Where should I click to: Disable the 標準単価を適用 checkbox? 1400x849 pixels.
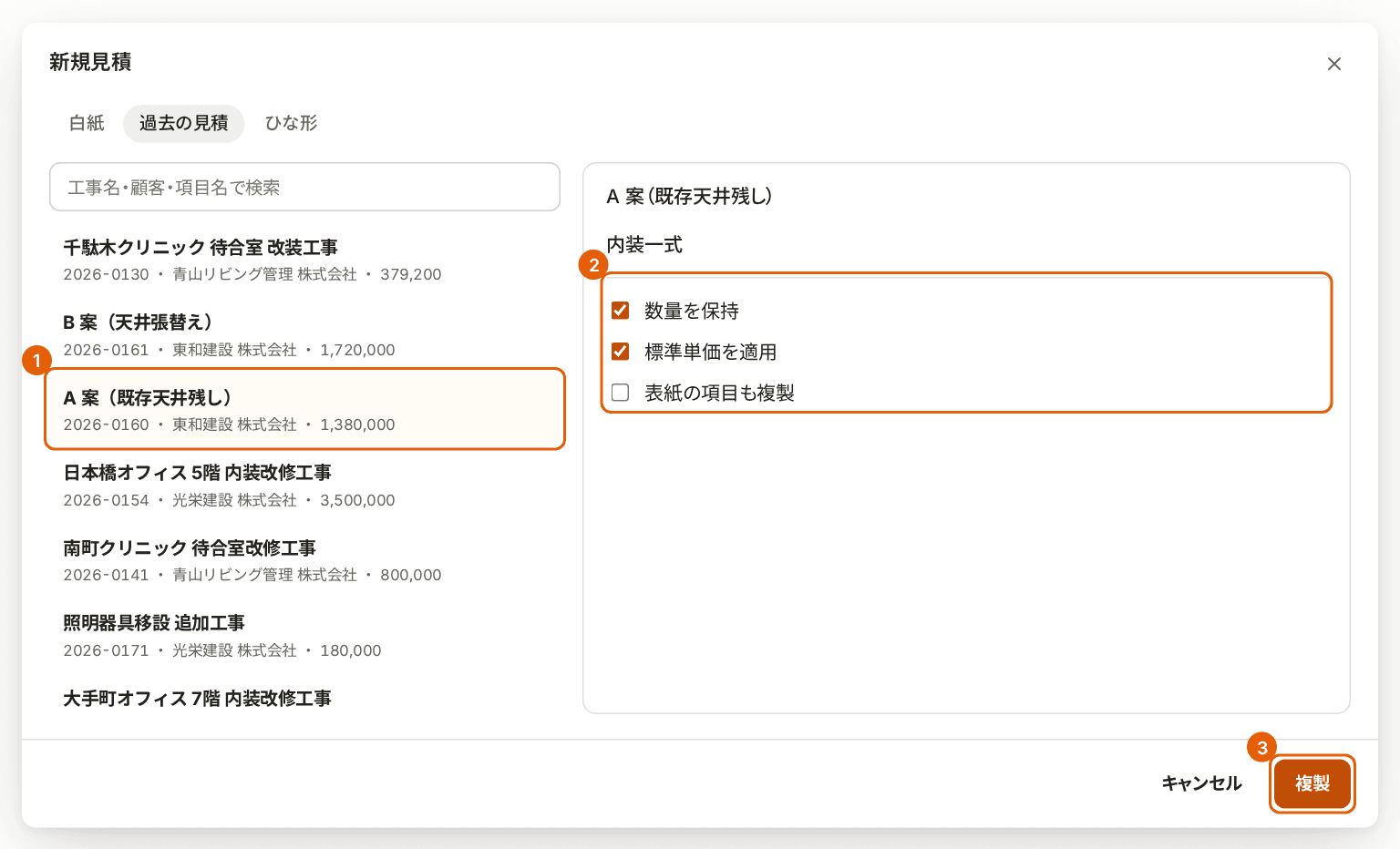[x=621, y=352]
